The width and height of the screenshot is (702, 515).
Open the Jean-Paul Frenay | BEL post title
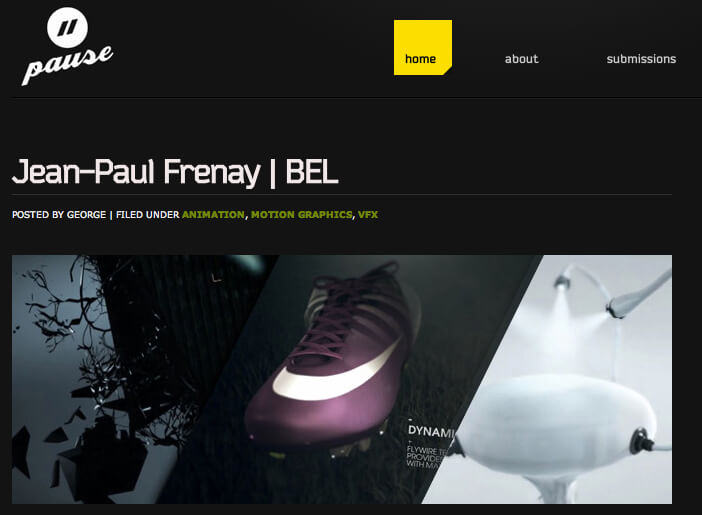[175, 172]
